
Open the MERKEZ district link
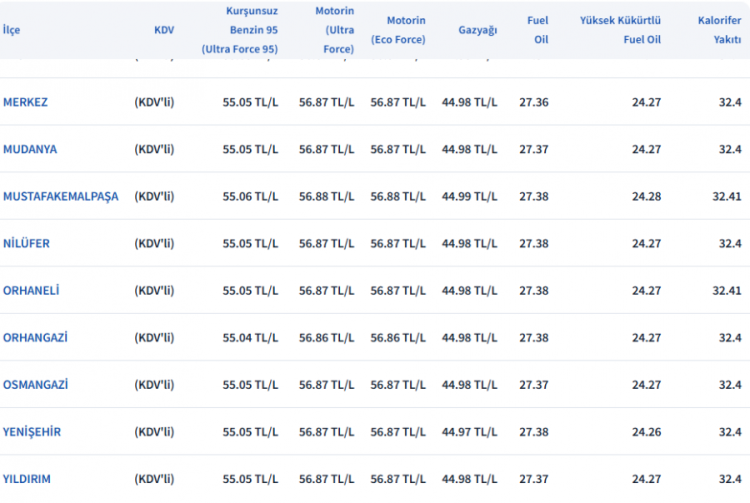click(x=26, y=102)
